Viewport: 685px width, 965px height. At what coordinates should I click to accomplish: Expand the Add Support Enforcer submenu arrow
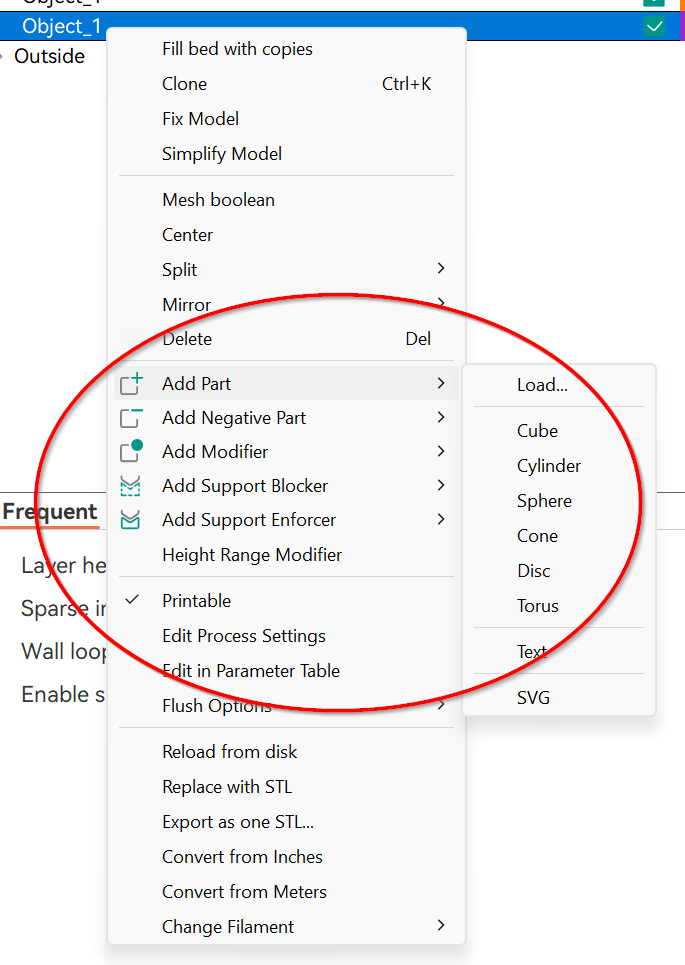(x=441, y=519)
